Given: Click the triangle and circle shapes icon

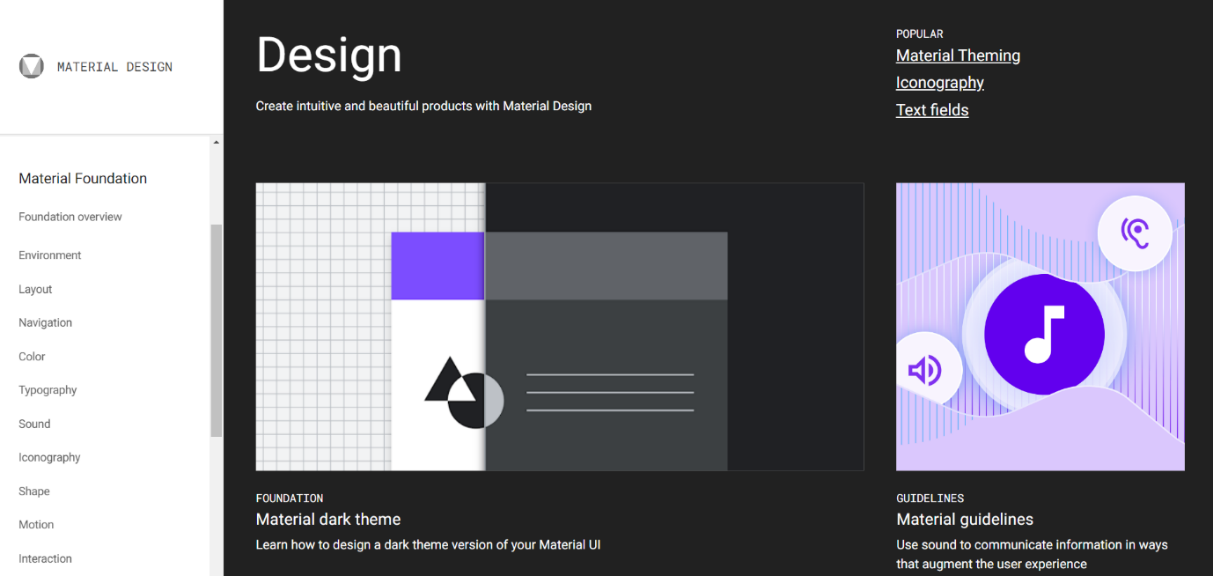Looking at the screenshot, I should click(x=464, y=391).
